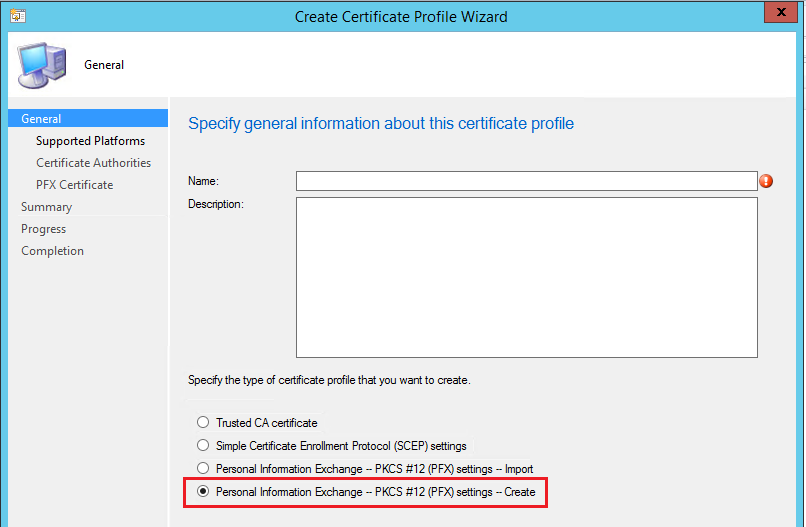Click the red error icon beside Name
The width and height of the screenshot is (806, 527).
(767, 181)
